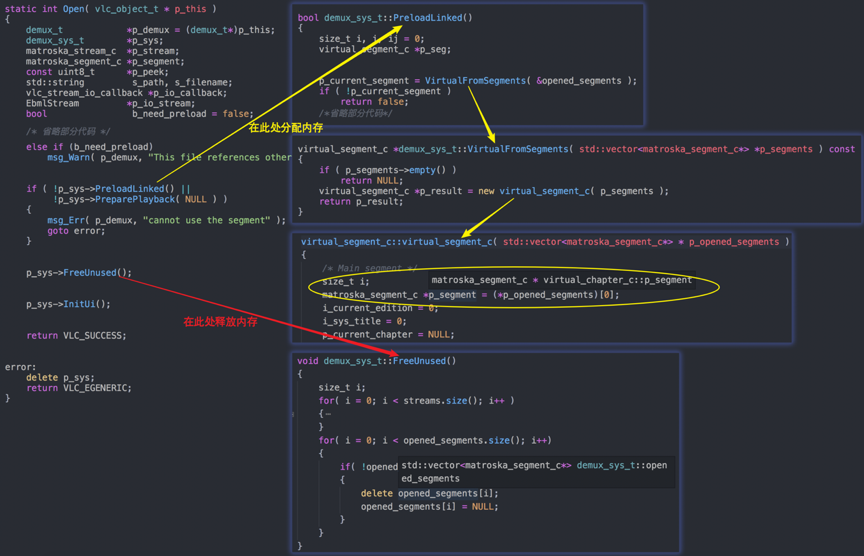The height and width of the screenshot is (556, 864).
Task: Click the '/* Main segment */' comment
Action: [x=369, y=268]
